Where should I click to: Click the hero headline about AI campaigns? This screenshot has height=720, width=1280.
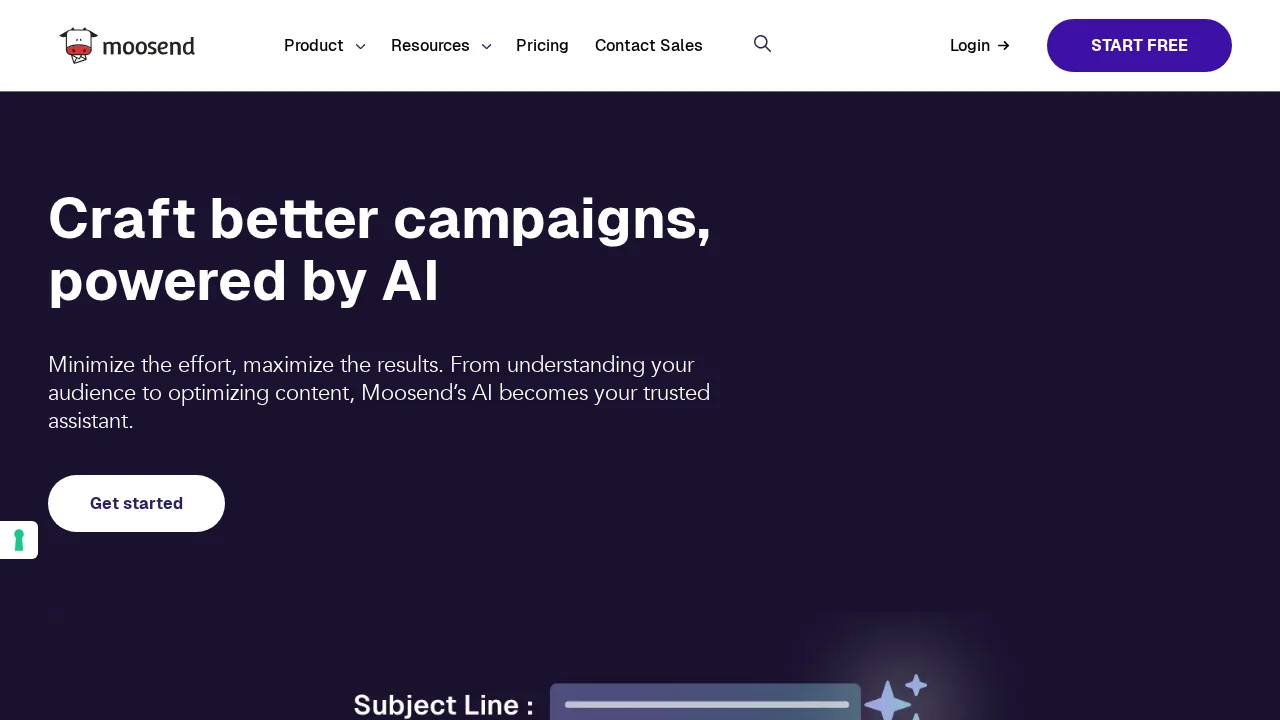[x=380, y=249]
